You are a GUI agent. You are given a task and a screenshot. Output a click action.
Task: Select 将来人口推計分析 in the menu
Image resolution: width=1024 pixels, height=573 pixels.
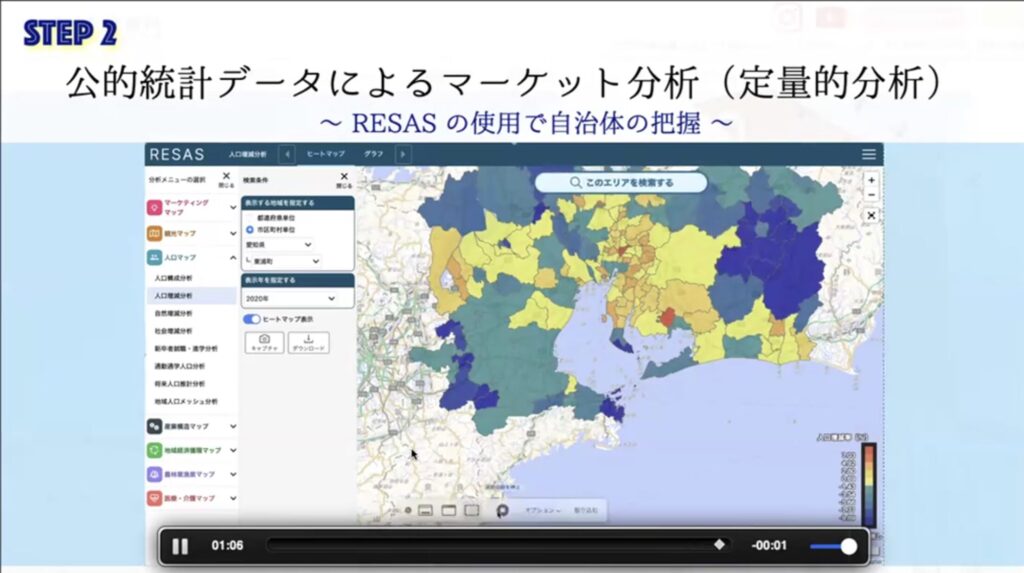(x=180, y=384)
